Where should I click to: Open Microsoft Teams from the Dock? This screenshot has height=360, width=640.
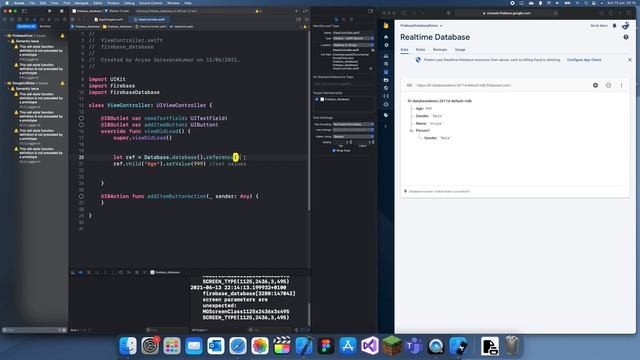click(x=414, y=346)
